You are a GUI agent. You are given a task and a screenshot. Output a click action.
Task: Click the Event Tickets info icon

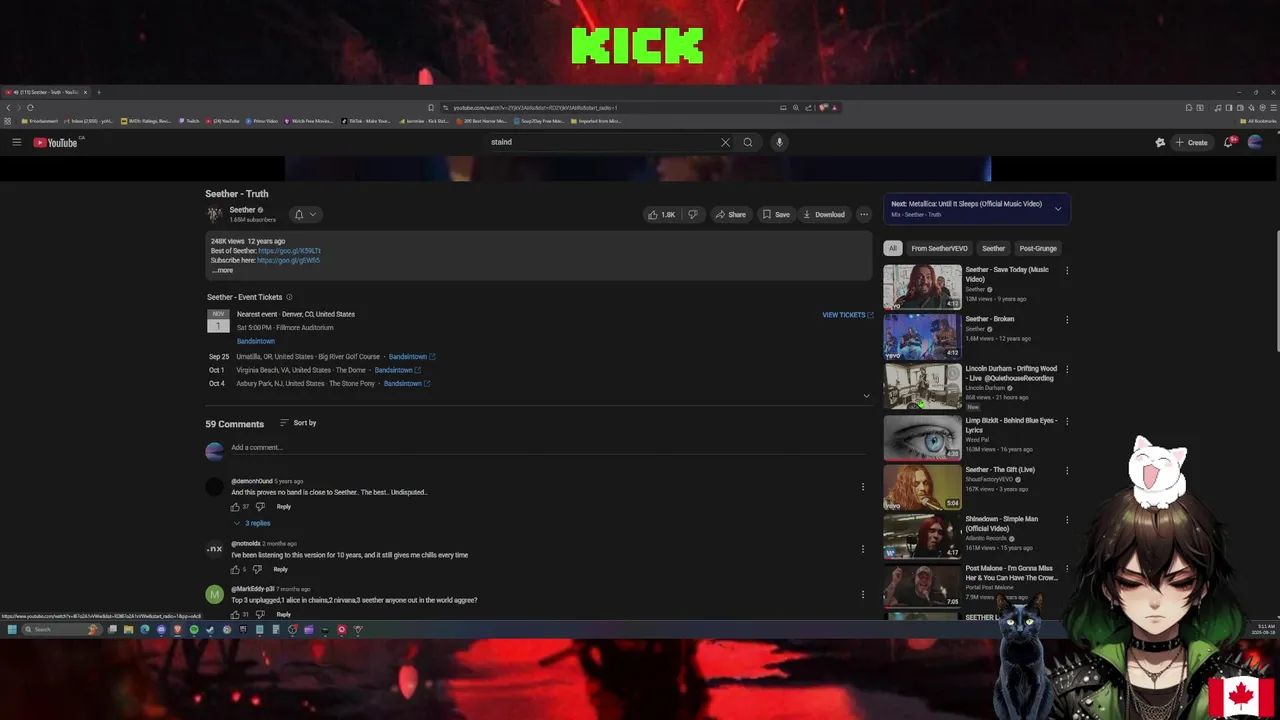(x=289, y=297)
